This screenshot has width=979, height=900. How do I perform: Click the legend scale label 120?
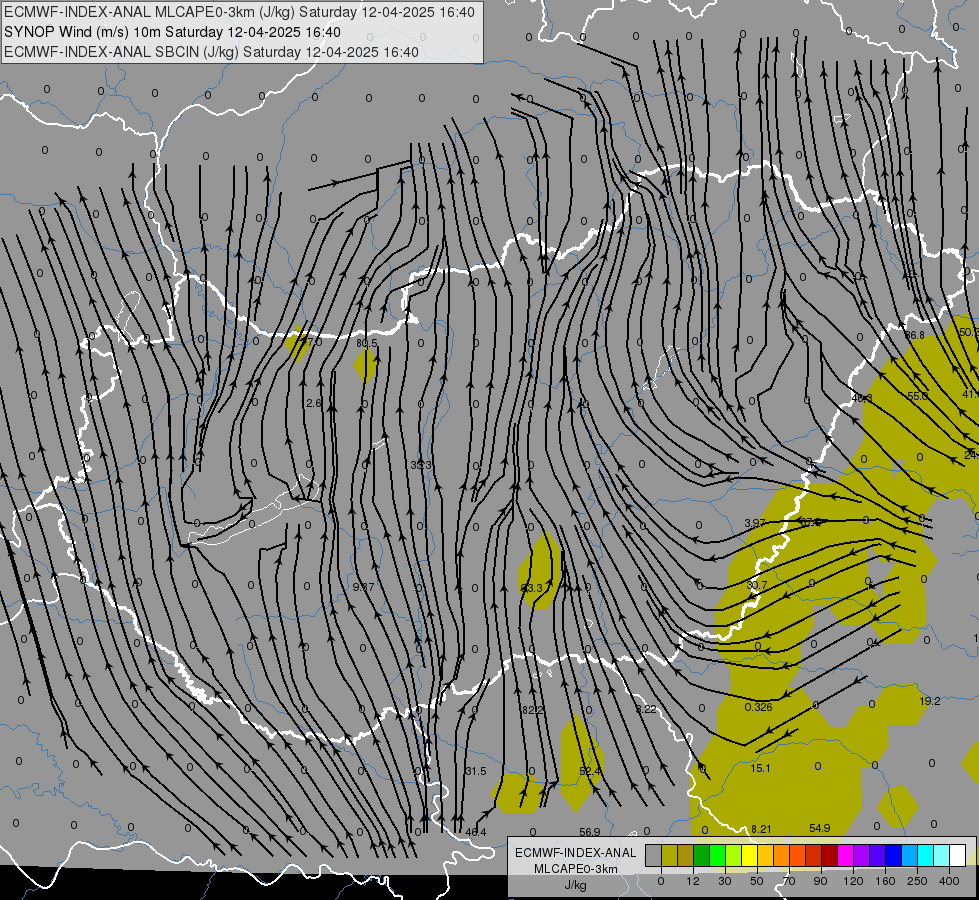pos(853,881)
